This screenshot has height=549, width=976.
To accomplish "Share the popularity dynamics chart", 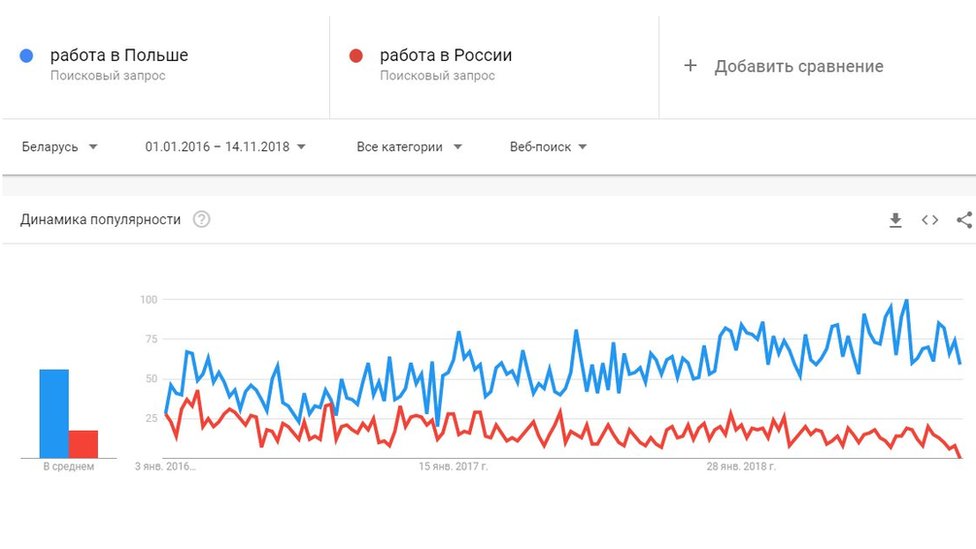I will 964,220.
